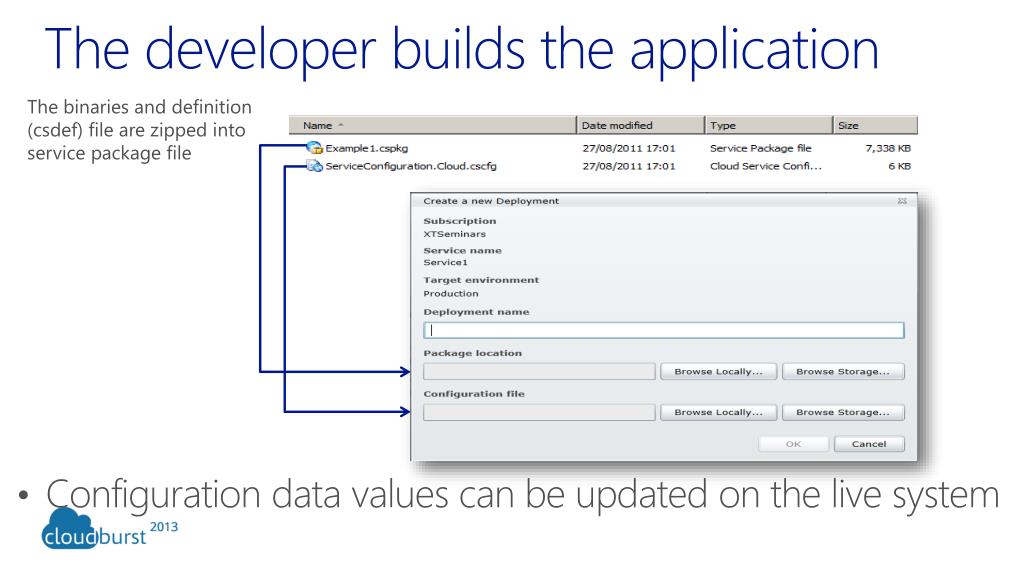Close the Create a new Deployment dialog

(x=902, y=201)
